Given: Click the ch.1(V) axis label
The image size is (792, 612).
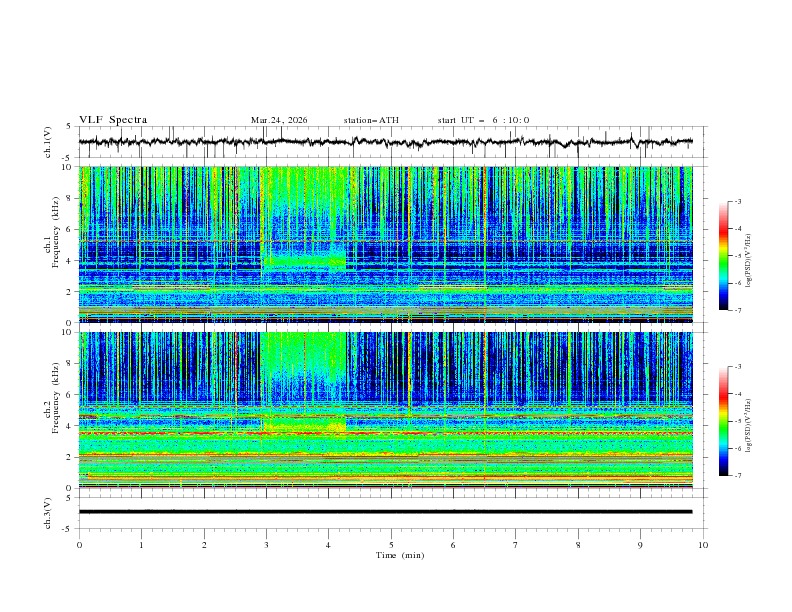Looking at the screenshot, I should [48, 142].
